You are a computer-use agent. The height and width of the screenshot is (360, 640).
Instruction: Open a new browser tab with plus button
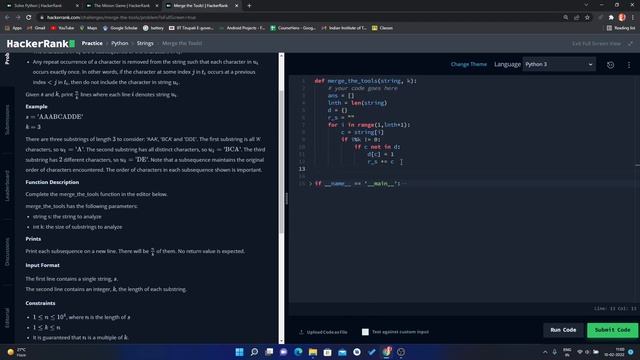[x=249, y=6]
